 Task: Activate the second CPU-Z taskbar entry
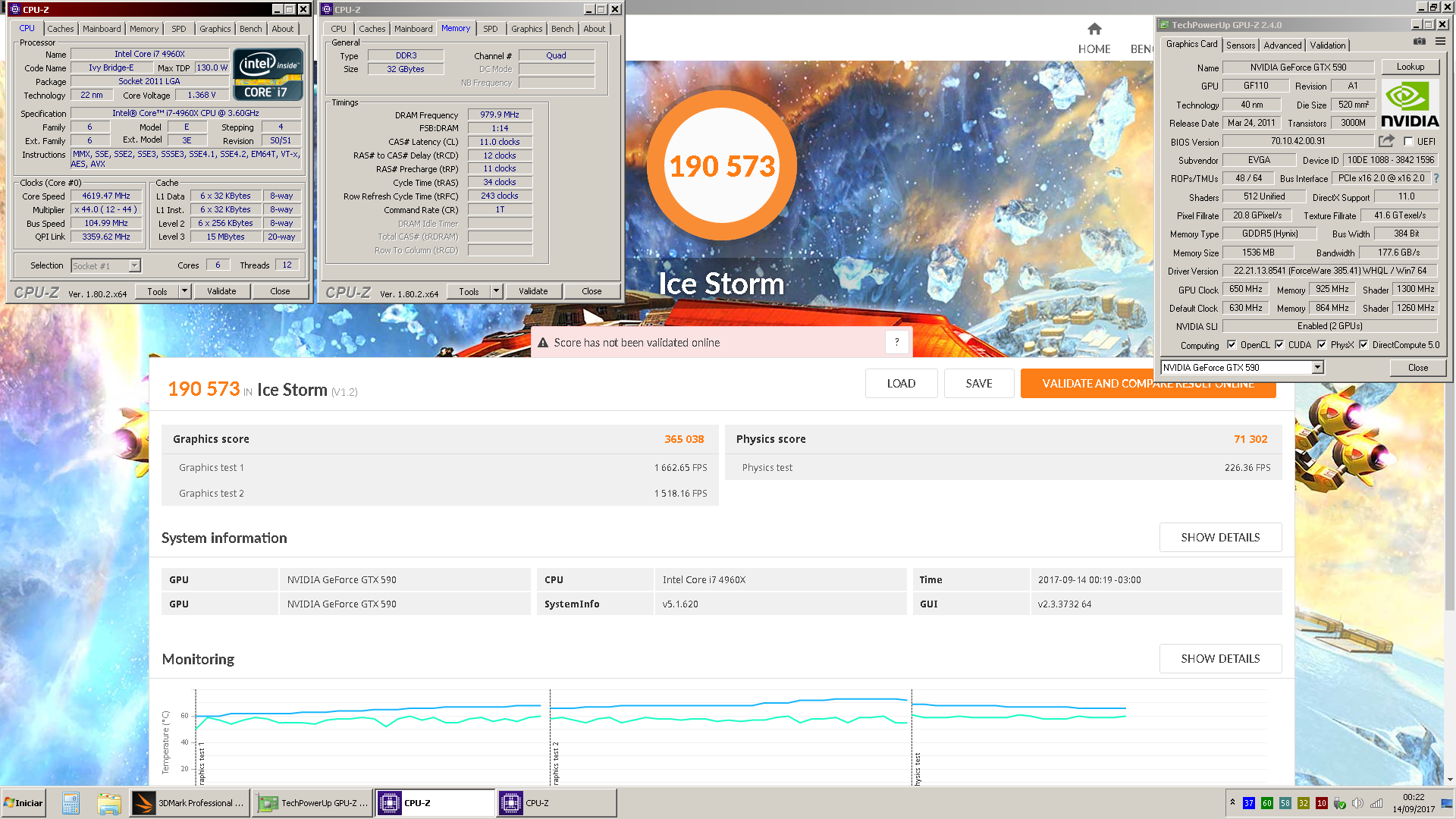(x=556, y=803)
